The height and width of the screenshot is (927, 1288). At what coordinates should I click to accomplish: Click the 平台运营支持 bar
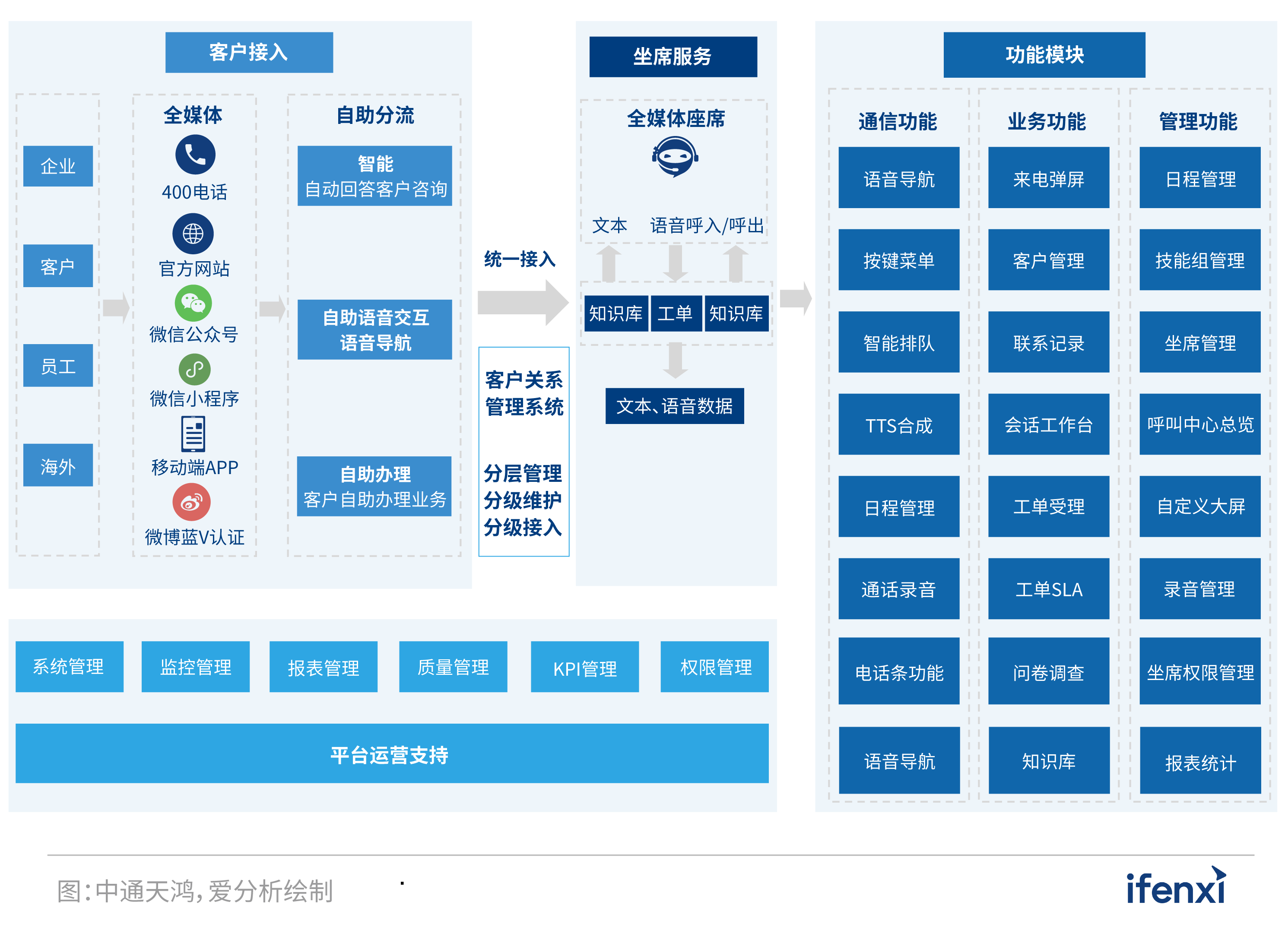tap(391, 755)
